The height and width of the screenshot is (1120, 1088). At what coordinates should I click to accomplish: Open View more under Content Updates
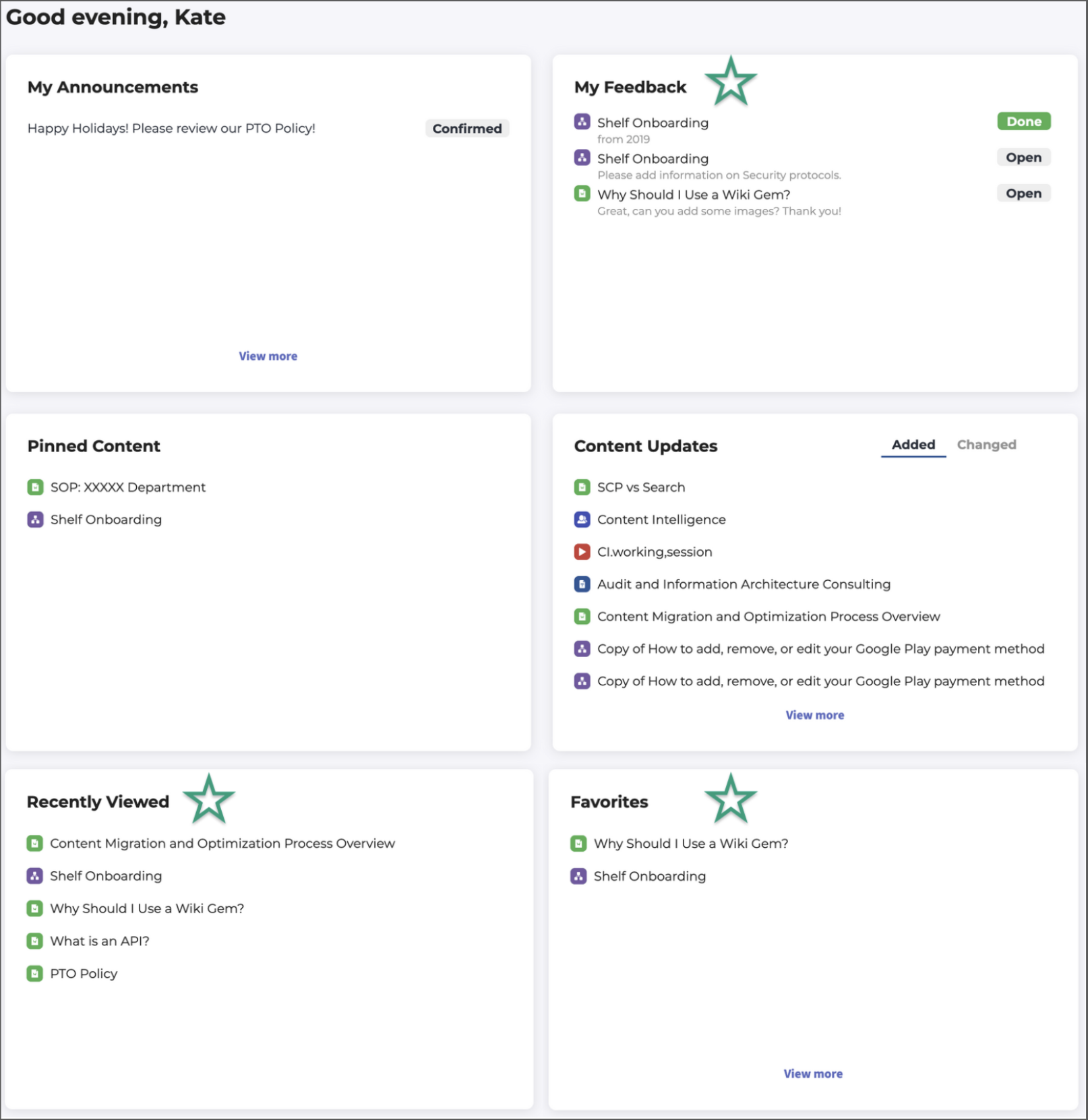click(x=814, y=716)
